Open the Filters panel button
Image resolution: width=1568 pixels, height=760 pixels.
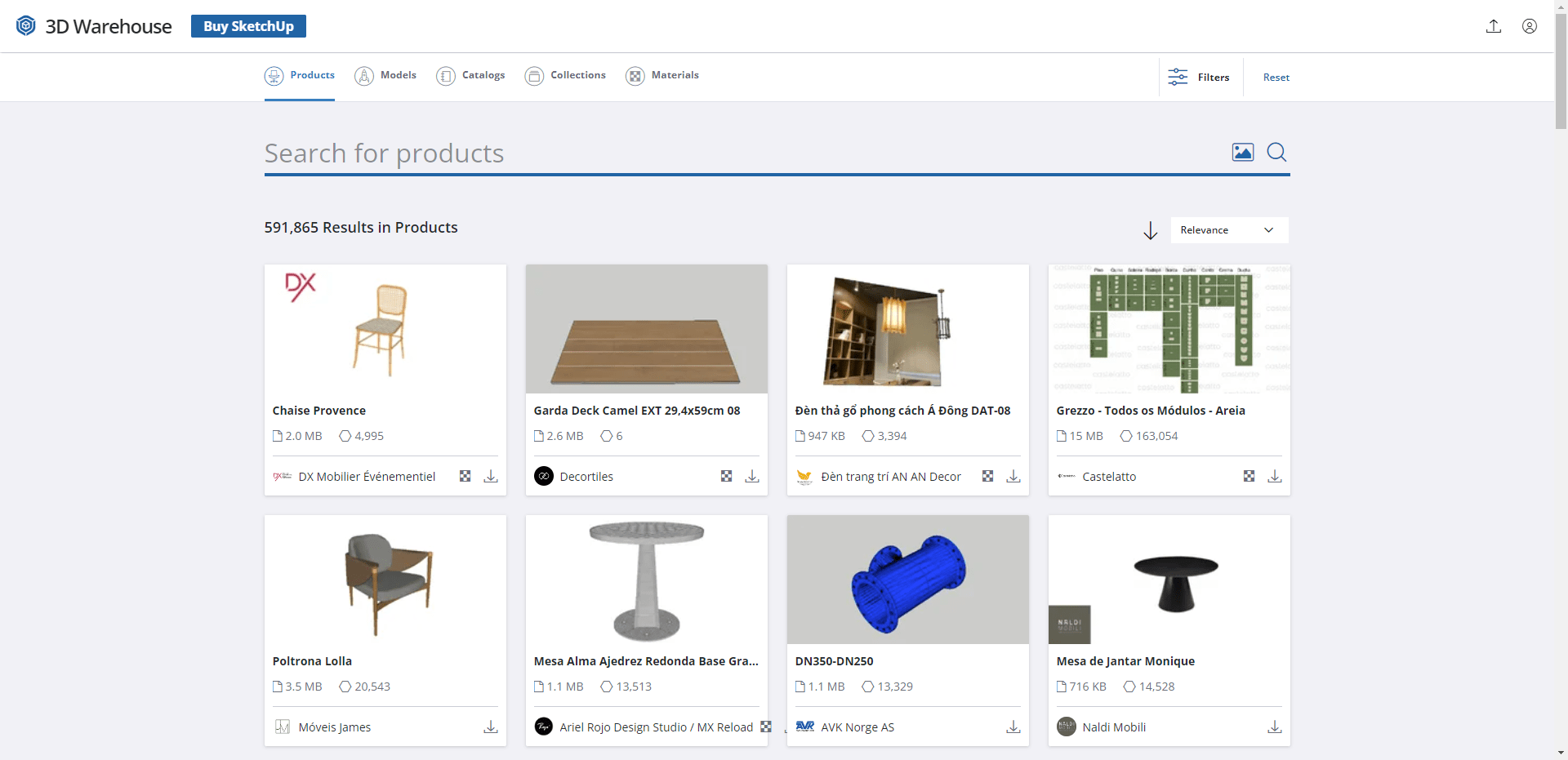1200,77
